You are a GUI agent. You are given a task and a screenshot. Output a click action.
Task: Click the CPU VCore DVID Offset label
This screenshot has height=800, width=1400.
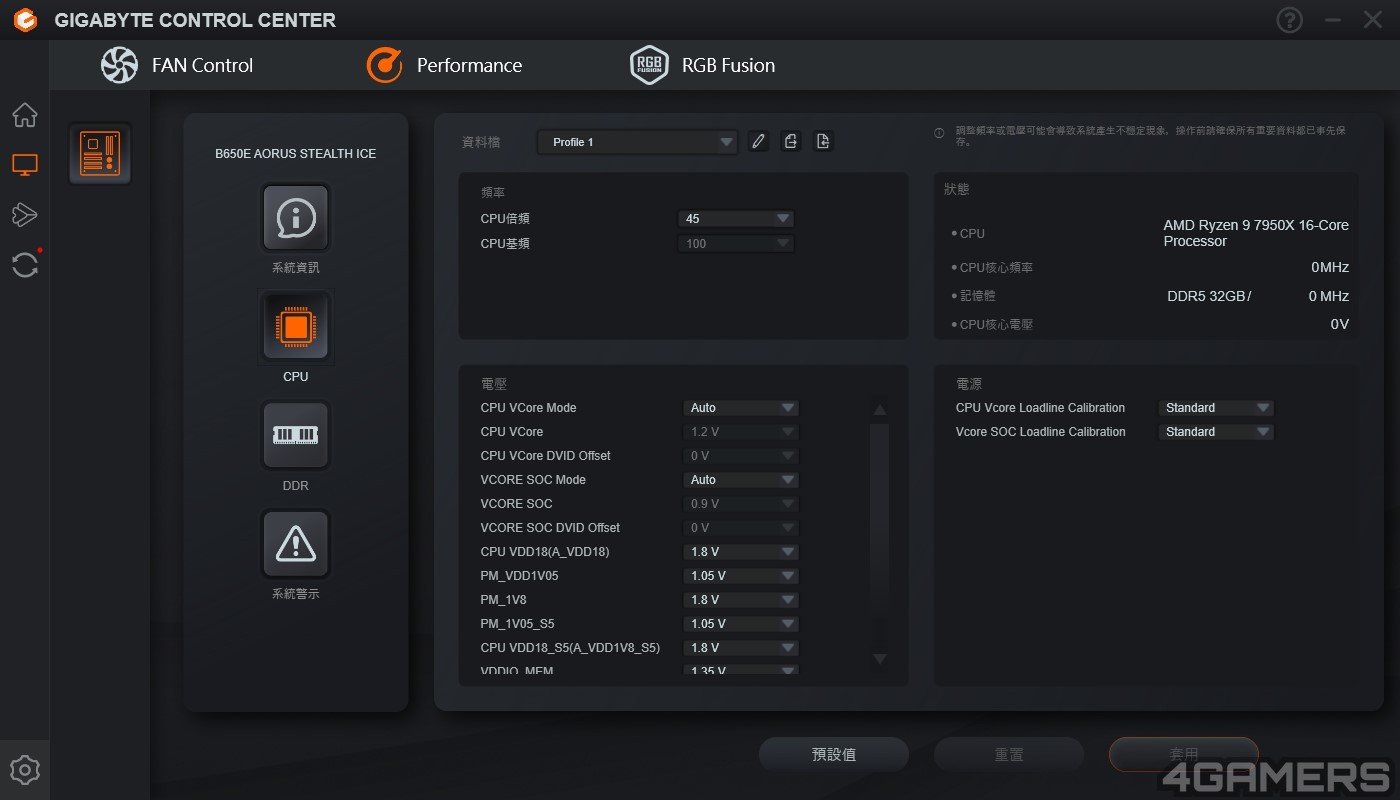point(545,456)
